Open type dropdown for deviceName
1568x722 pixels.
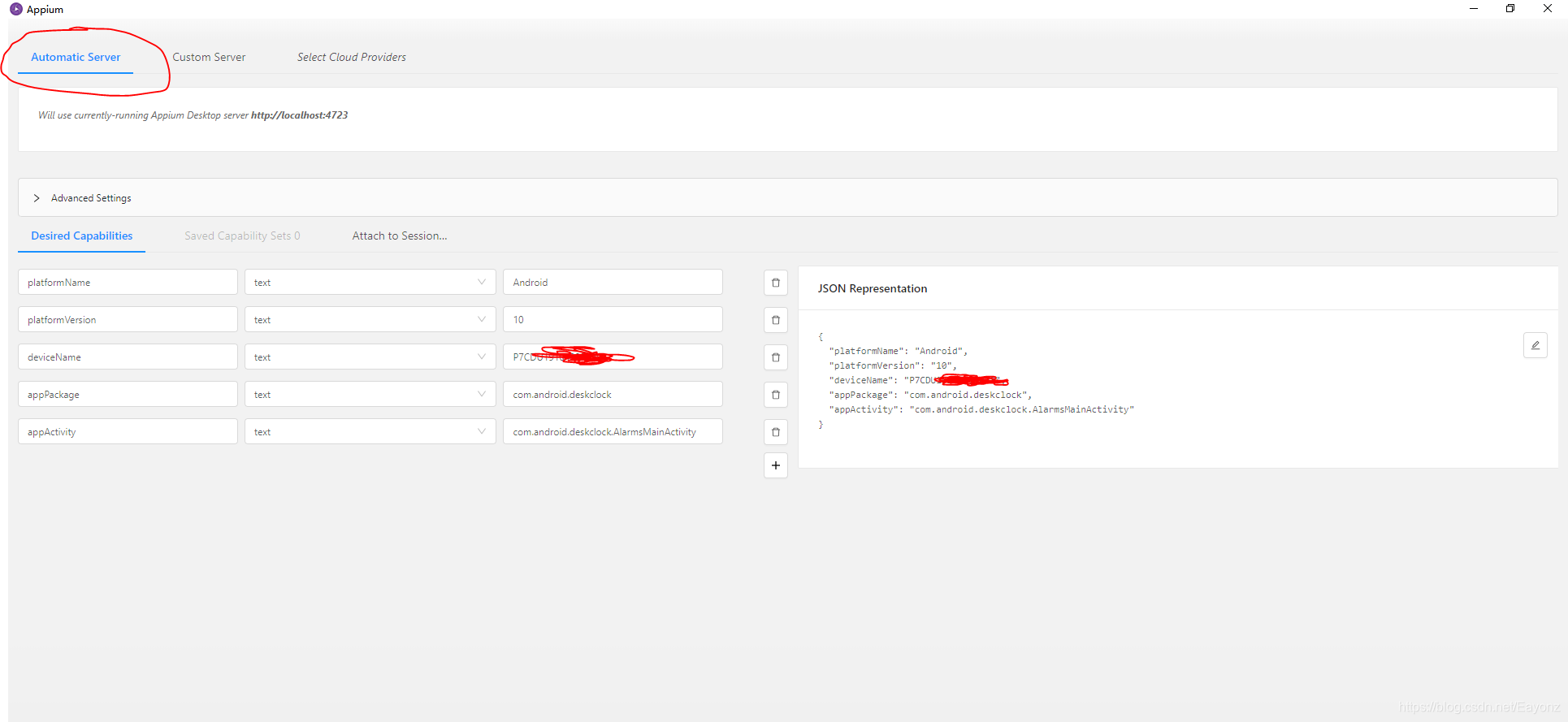coord(370,357)
